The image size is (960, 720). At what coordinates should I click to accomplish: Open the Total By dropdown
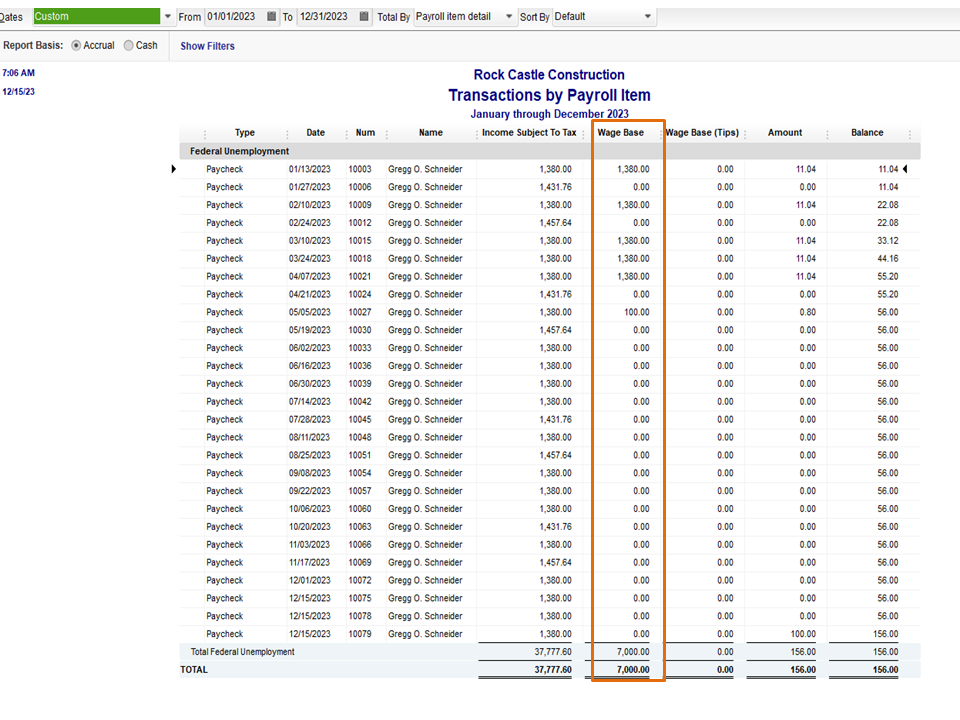click(x=510, y=17)
